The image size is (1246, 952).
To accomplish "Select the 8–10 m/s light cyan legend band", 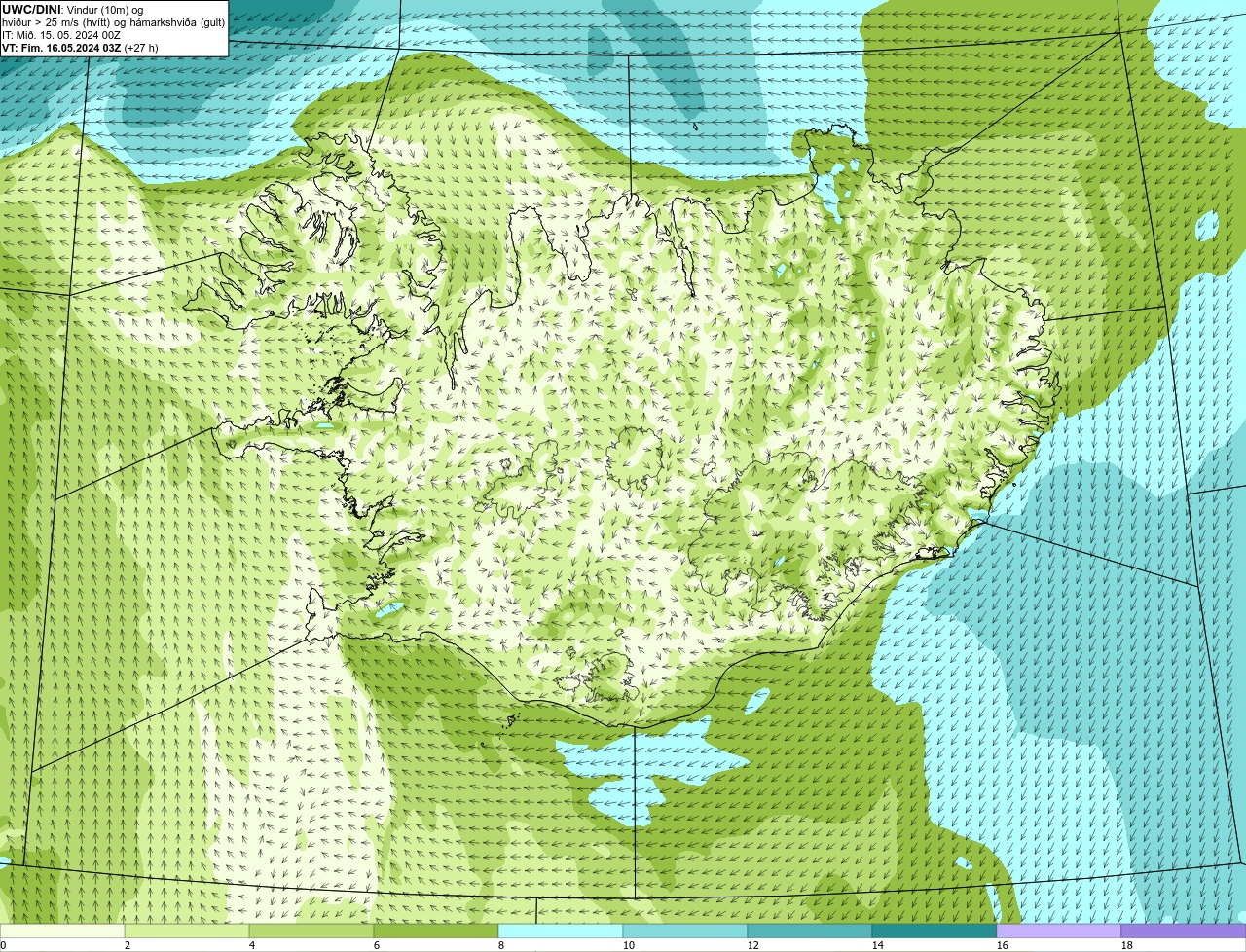I will click(x=561, y=931).
